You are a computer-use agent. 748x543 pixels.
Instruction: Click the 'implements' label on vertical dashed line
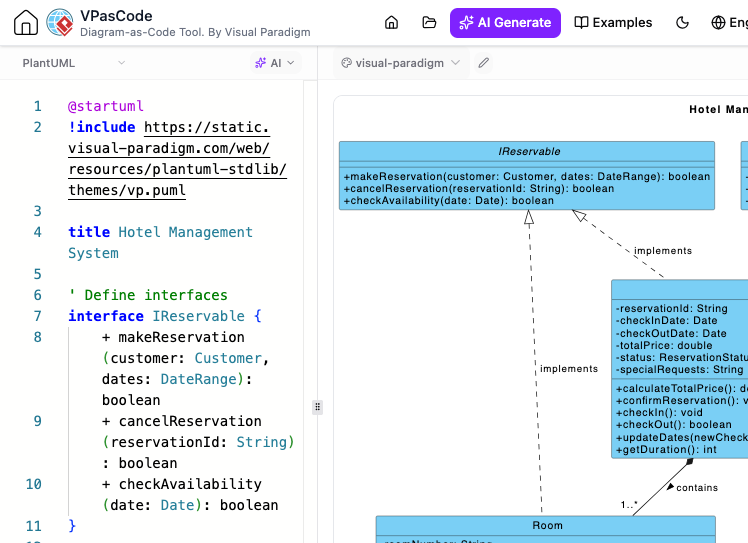coord(569,369)
